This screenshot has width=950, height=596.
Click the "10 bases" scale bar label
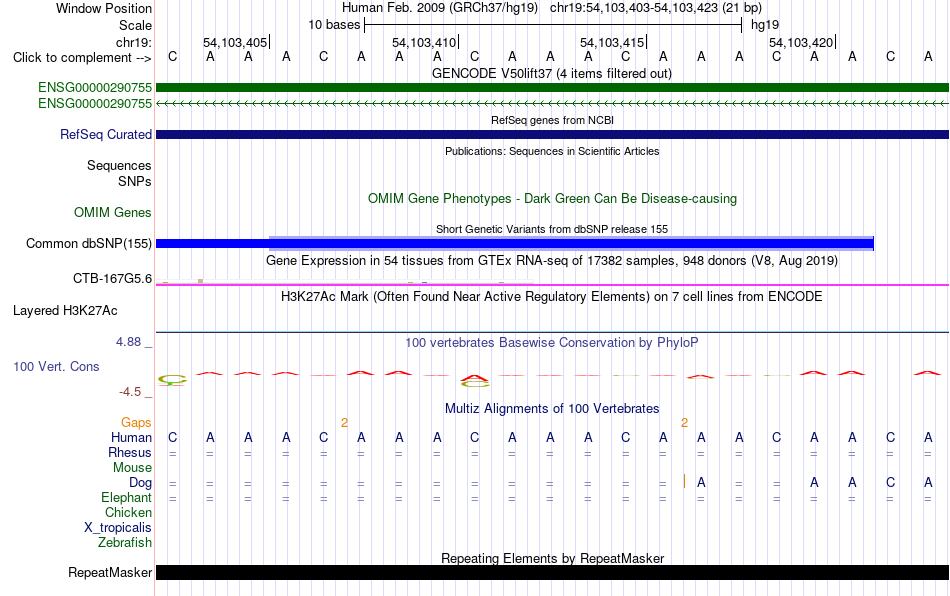click(334, 25)
